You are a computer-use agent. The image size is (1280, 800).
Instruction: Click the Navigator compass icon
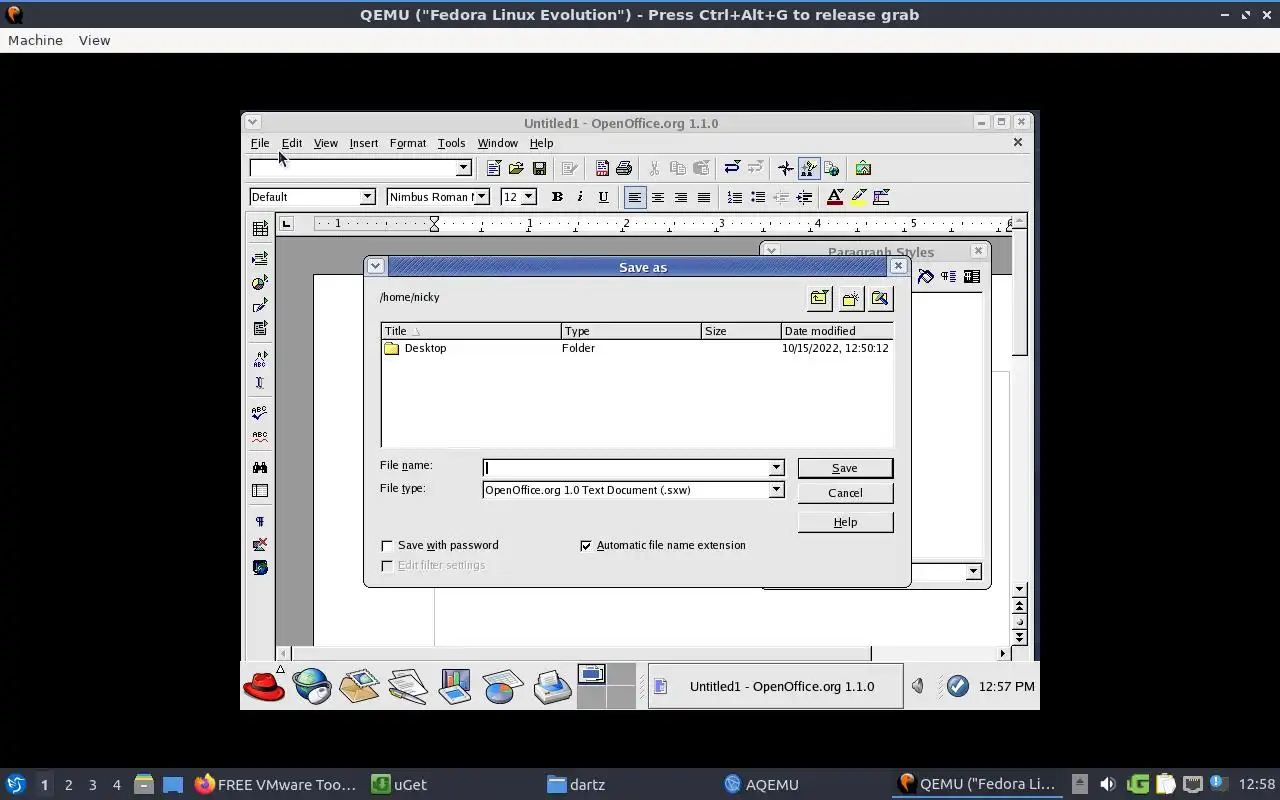(785, 168)
